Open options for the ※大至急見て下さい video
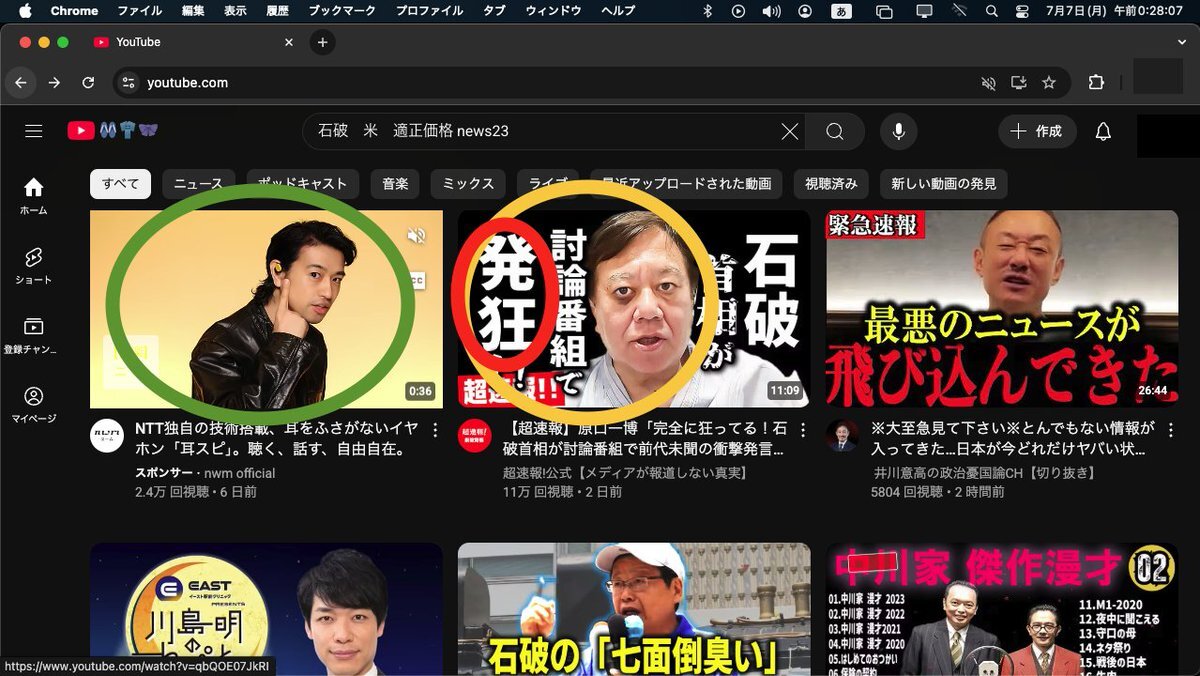 [x=1171, y=430]
